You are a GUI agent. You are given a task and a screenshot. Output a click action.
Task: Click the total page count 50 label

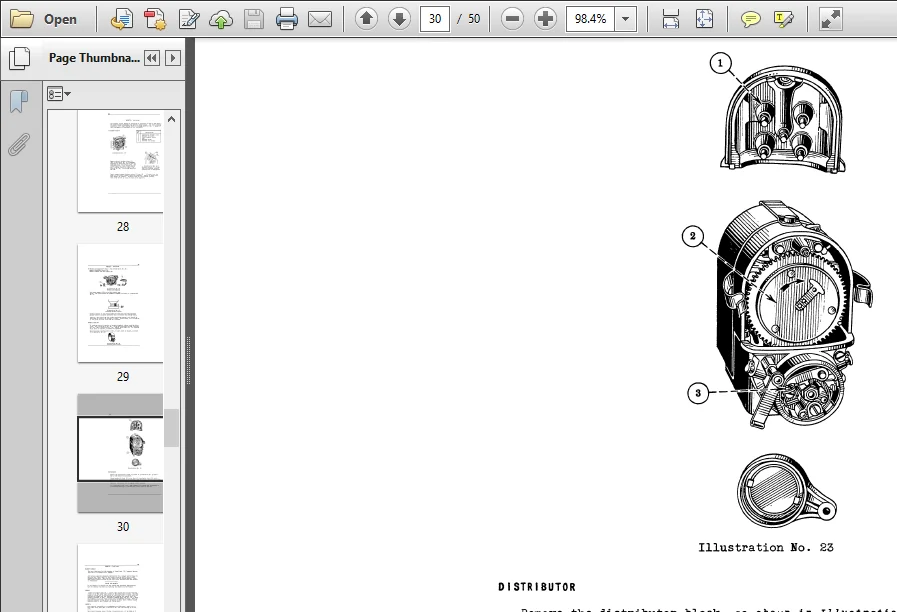click(x=474, y=19)
